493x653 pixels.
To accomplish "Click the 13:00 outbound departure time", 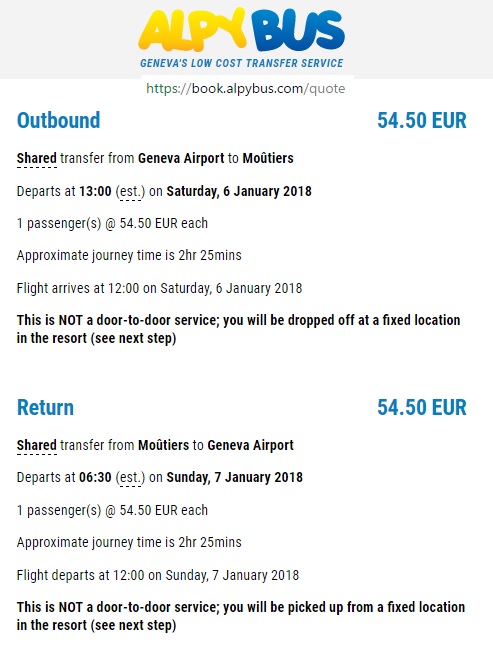I will (95, 192).
